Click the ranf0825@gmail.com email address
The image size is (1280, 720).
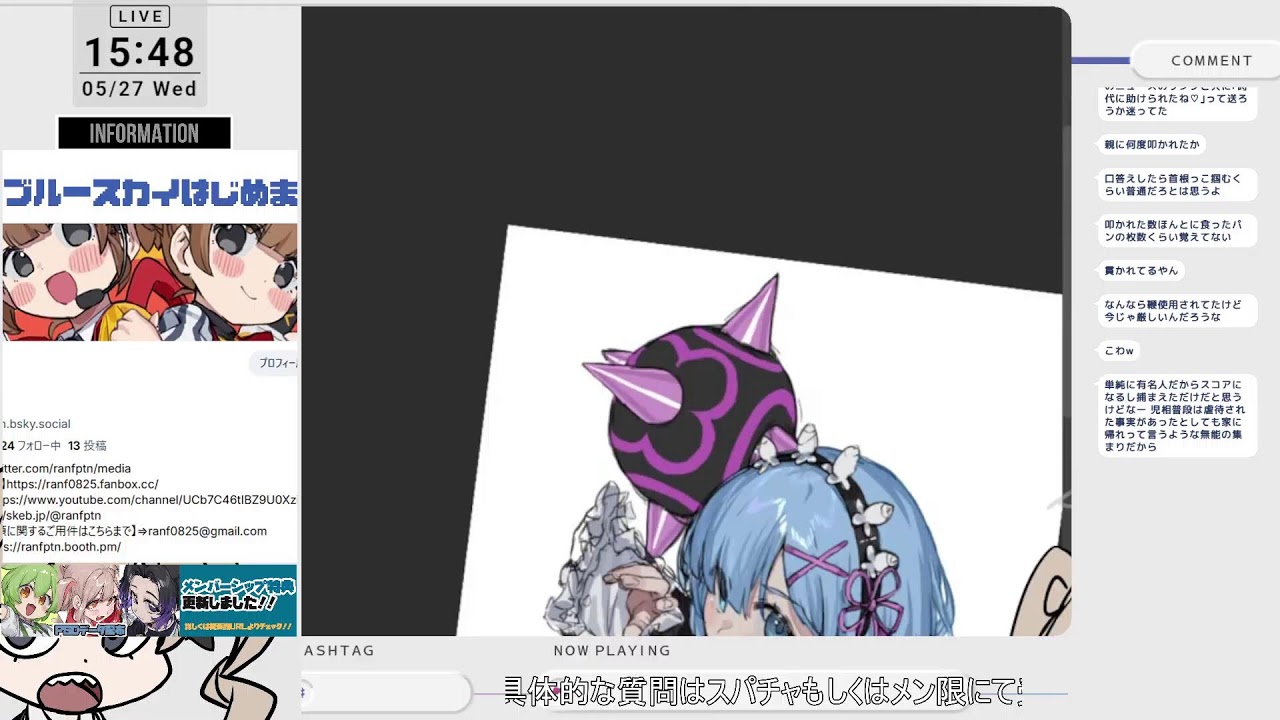208,531
